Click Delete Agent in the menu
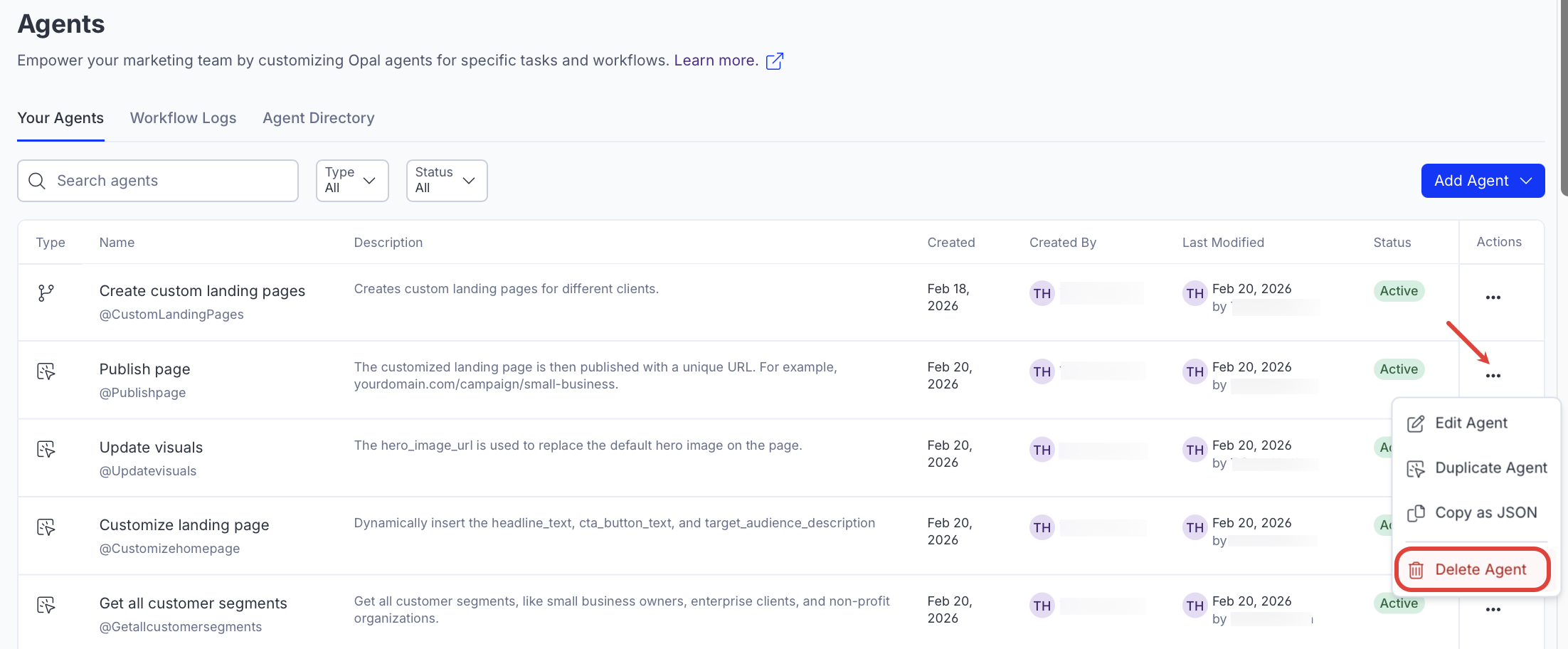This screenshot has width=1568, height=649. pos(1480,570)
